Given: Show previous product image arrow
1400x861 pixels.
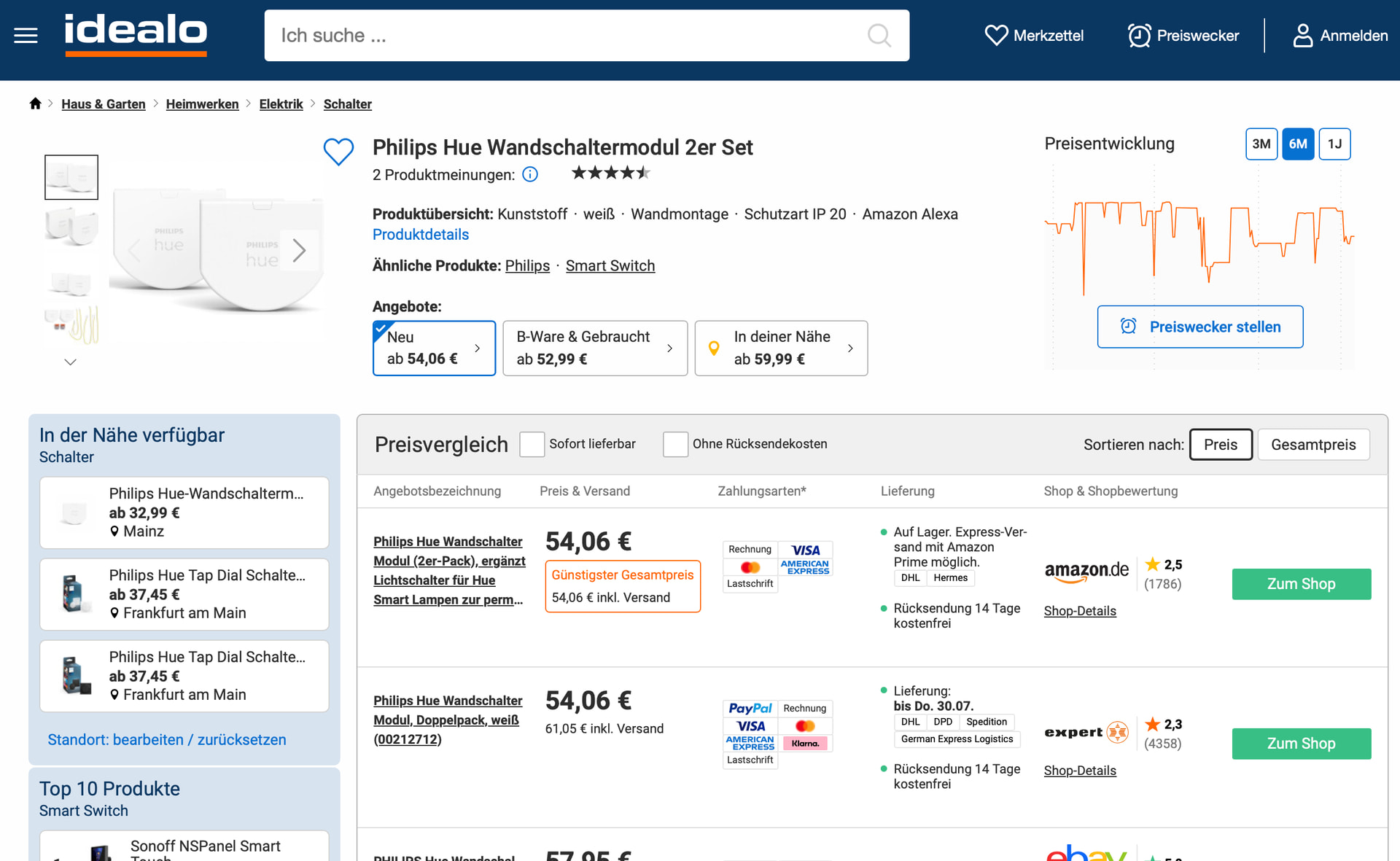Looking at the screenshot, I should point(134,250).
